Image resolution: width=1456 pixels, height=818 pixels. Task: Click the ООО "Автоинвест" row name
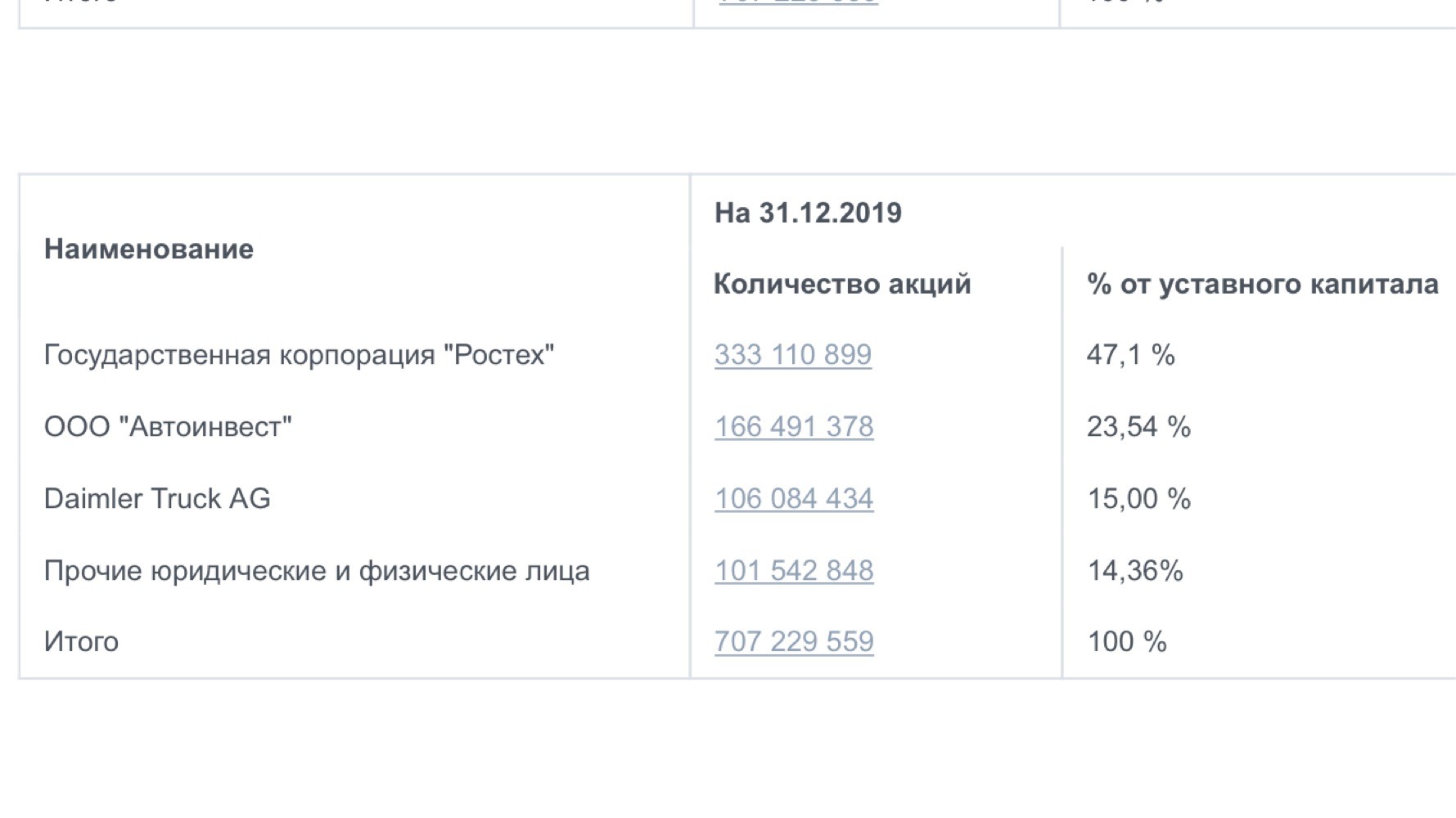point(168,426)
